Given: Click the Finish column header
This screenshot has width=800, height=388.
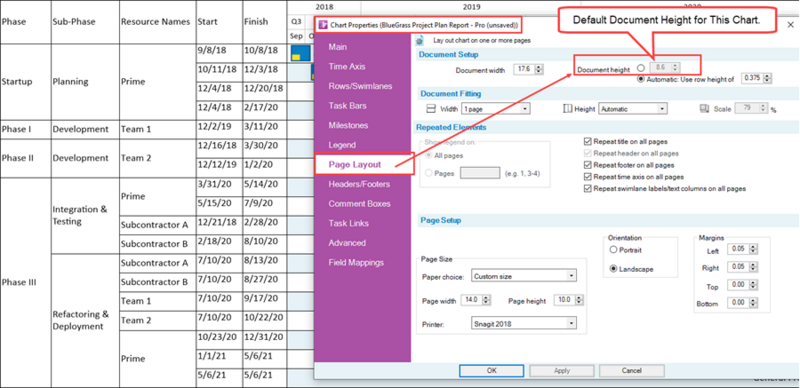Looking at the screenshot, I should coord(264,22).
